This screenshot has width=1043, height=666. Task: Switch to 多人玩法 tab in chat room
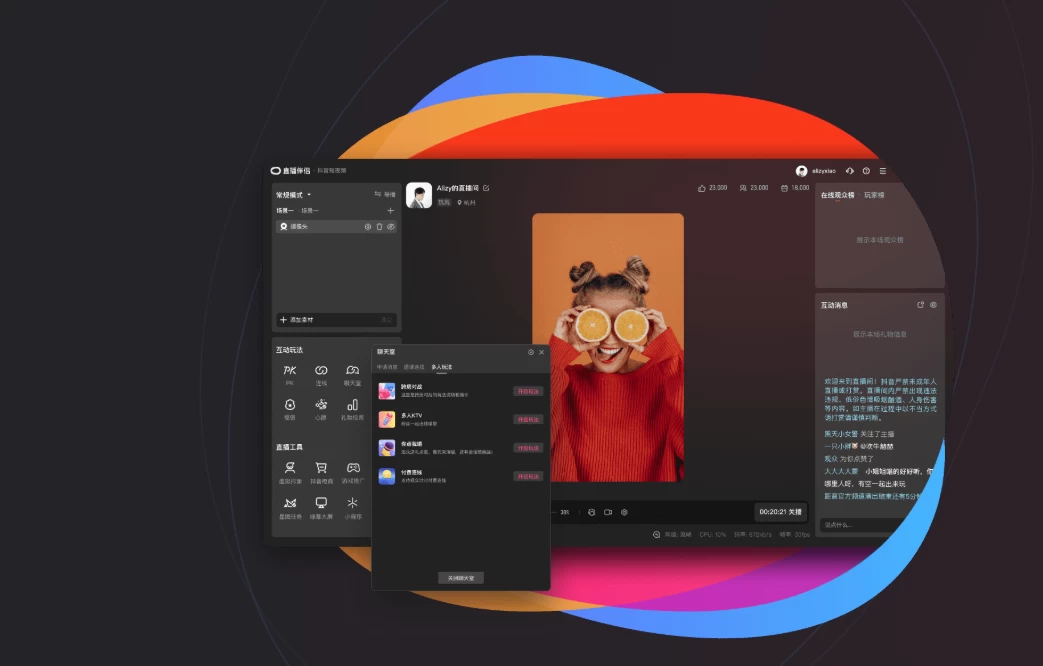(442, 367)
